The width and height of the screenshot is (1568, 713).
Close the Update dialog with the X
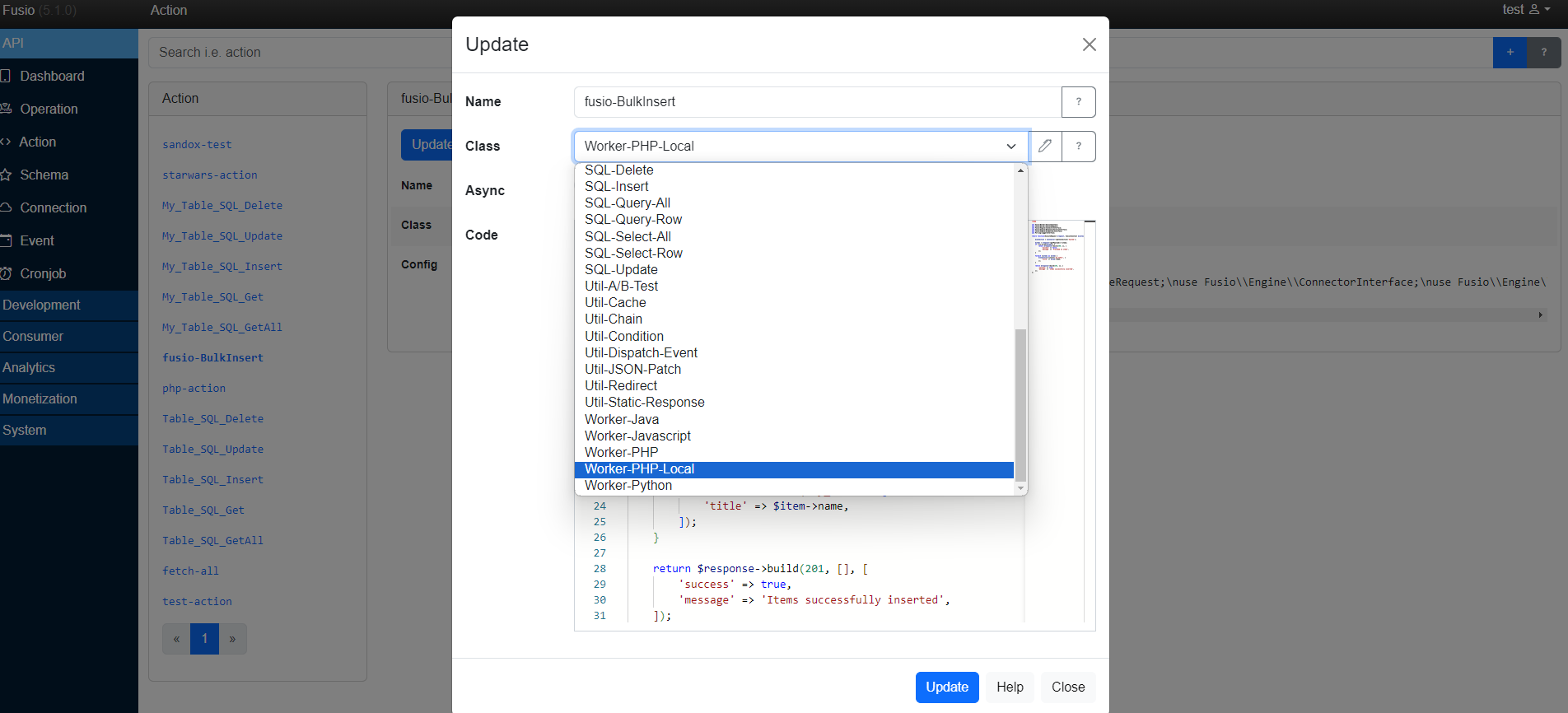(x=1089, y=44)
